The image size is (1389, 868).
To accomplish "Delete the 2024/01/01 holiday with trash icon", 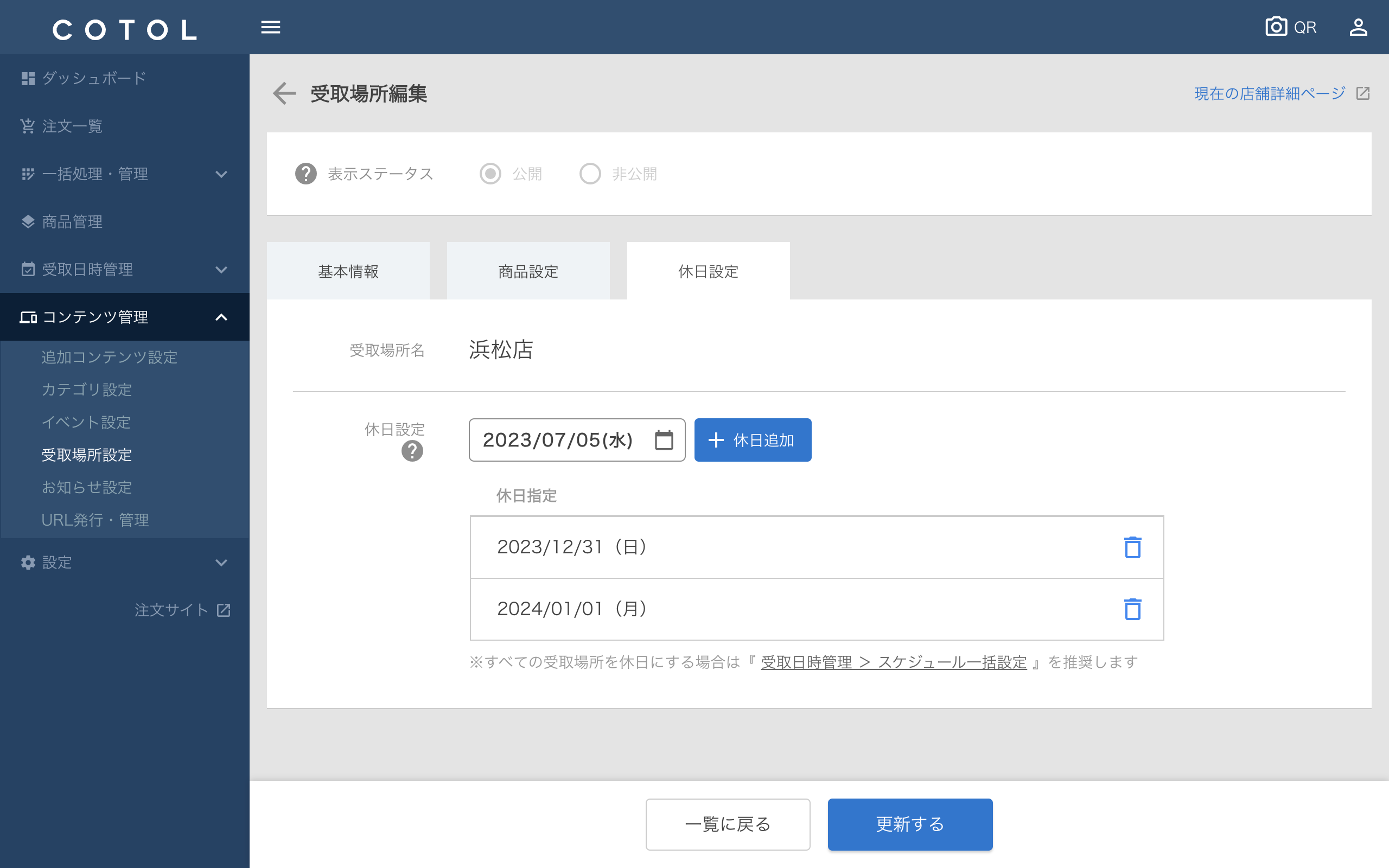I will point(1132,609).
